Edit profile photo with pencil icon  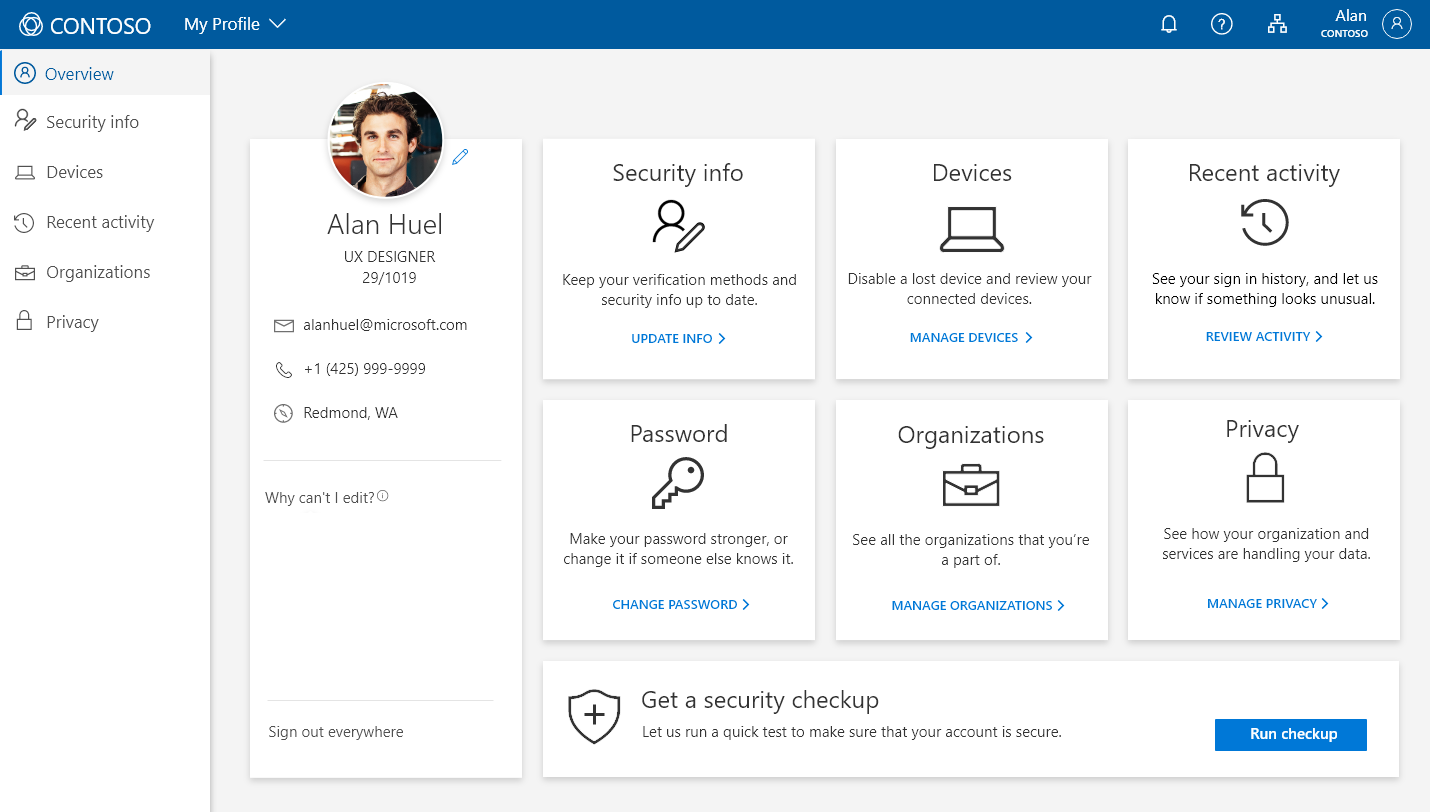[460, 157]
